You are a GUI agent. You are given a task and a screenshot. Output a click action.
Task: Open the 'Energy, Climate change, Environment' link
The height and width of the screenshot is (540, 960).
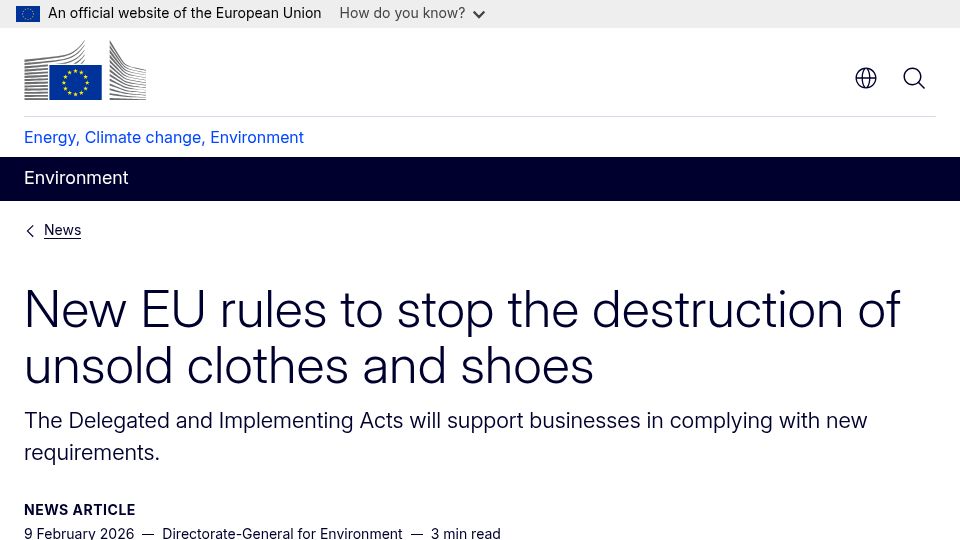pos(163,137)
